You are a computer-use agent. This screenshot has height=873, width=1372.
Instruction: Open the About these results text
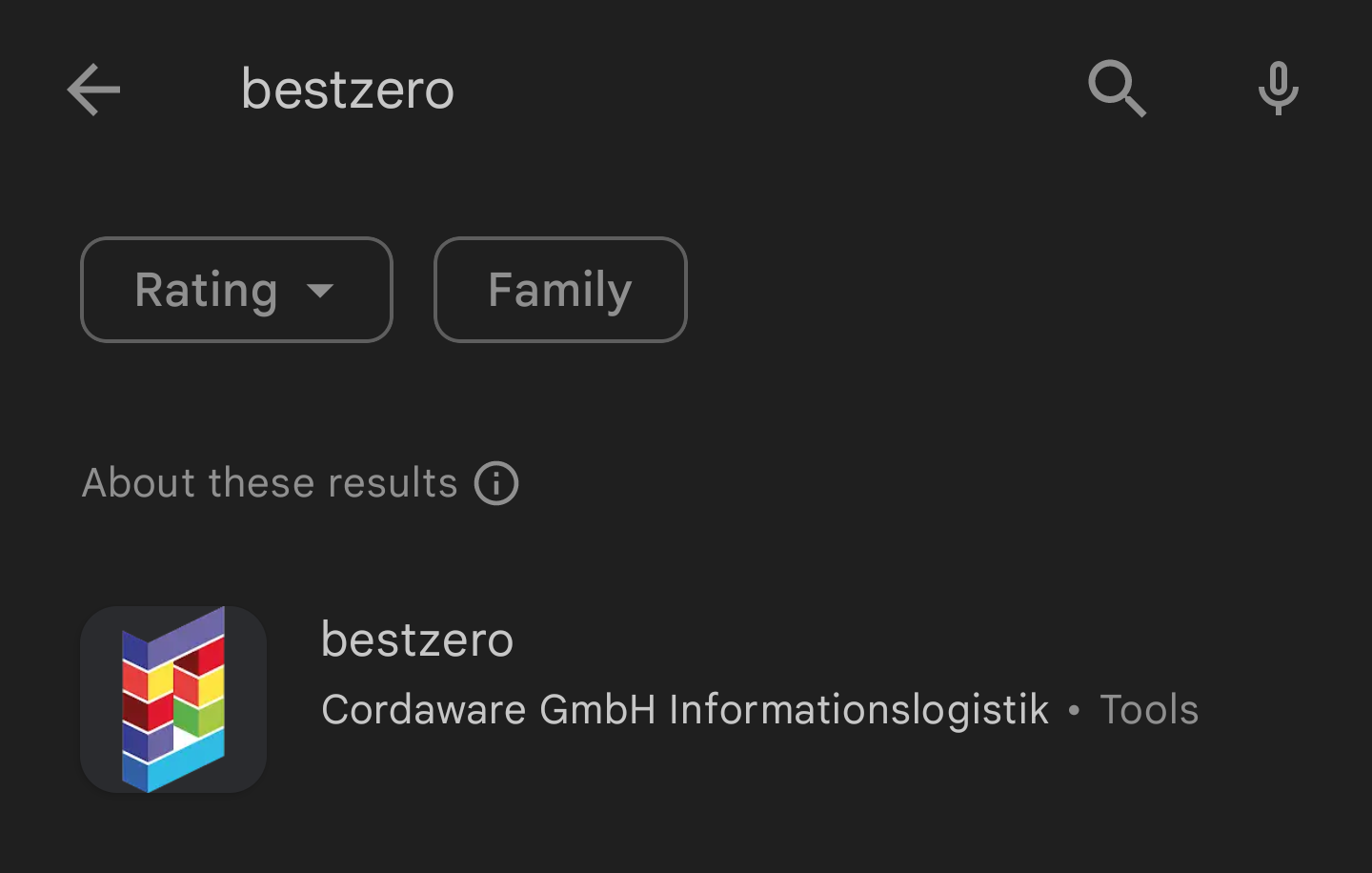[270, 483]
